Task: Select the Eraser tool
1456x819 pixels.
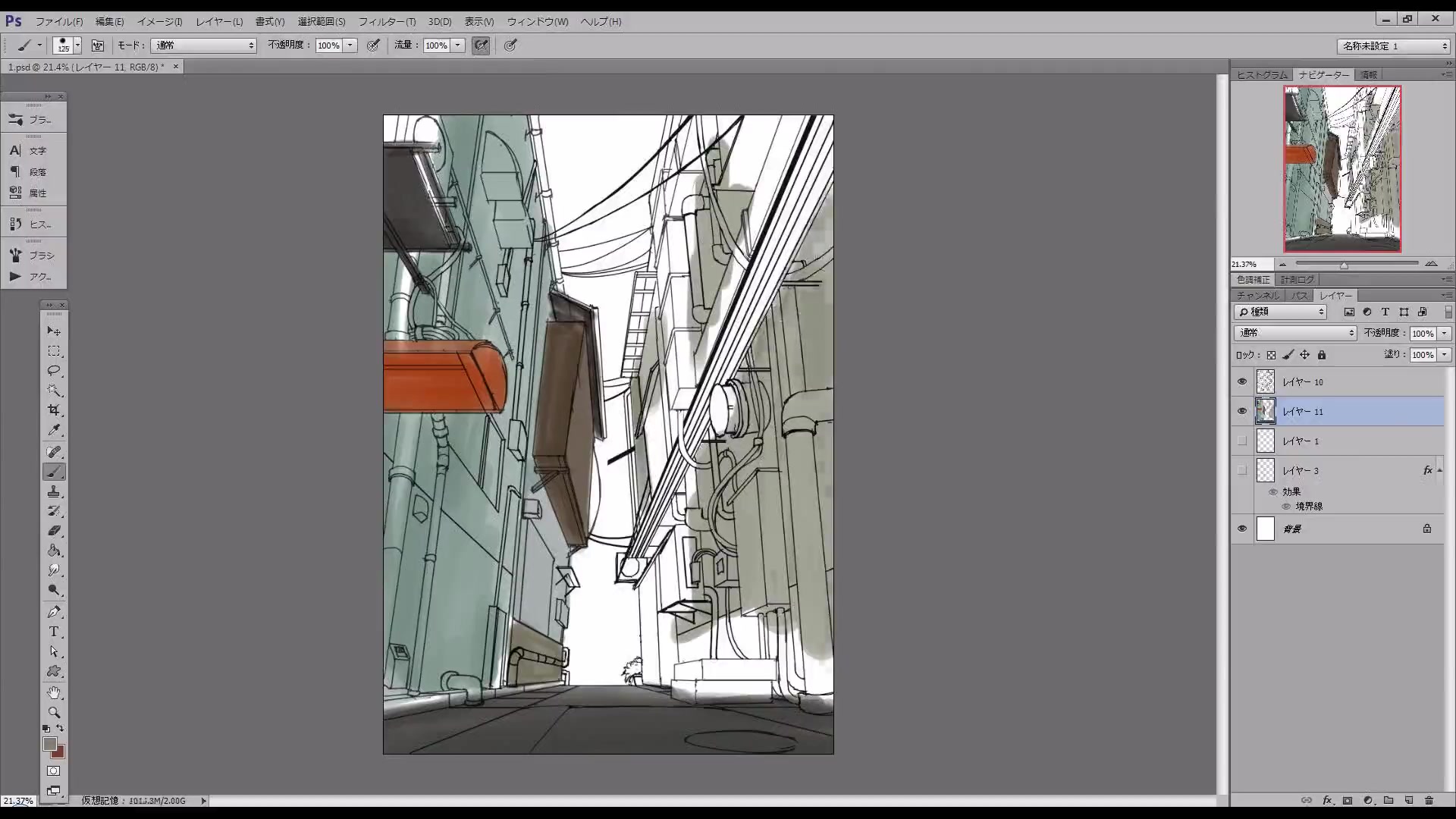Action: (x=54, y=531)
